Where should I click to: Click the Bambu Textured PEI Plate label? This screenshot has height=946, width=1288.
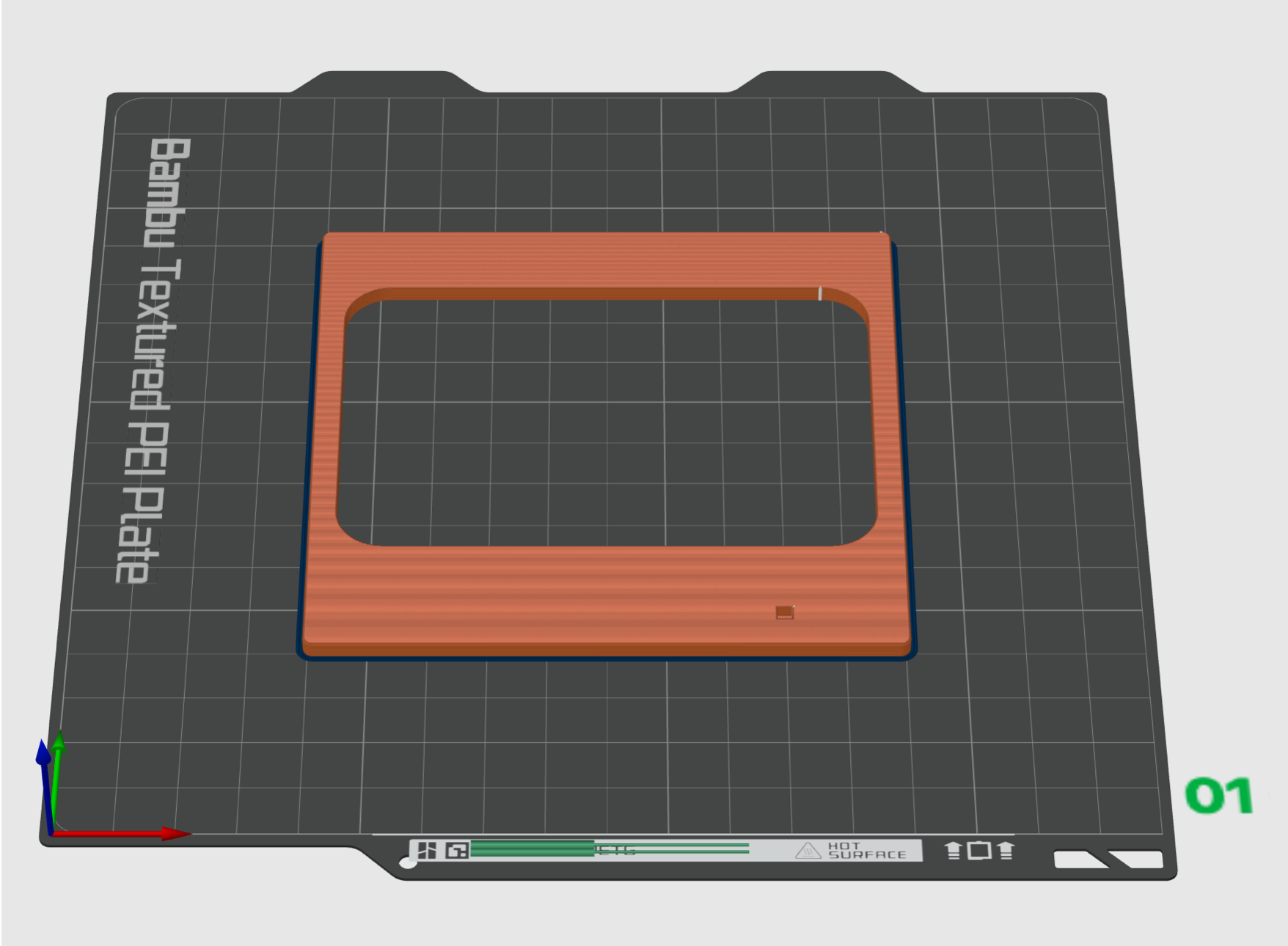[153, 359]
